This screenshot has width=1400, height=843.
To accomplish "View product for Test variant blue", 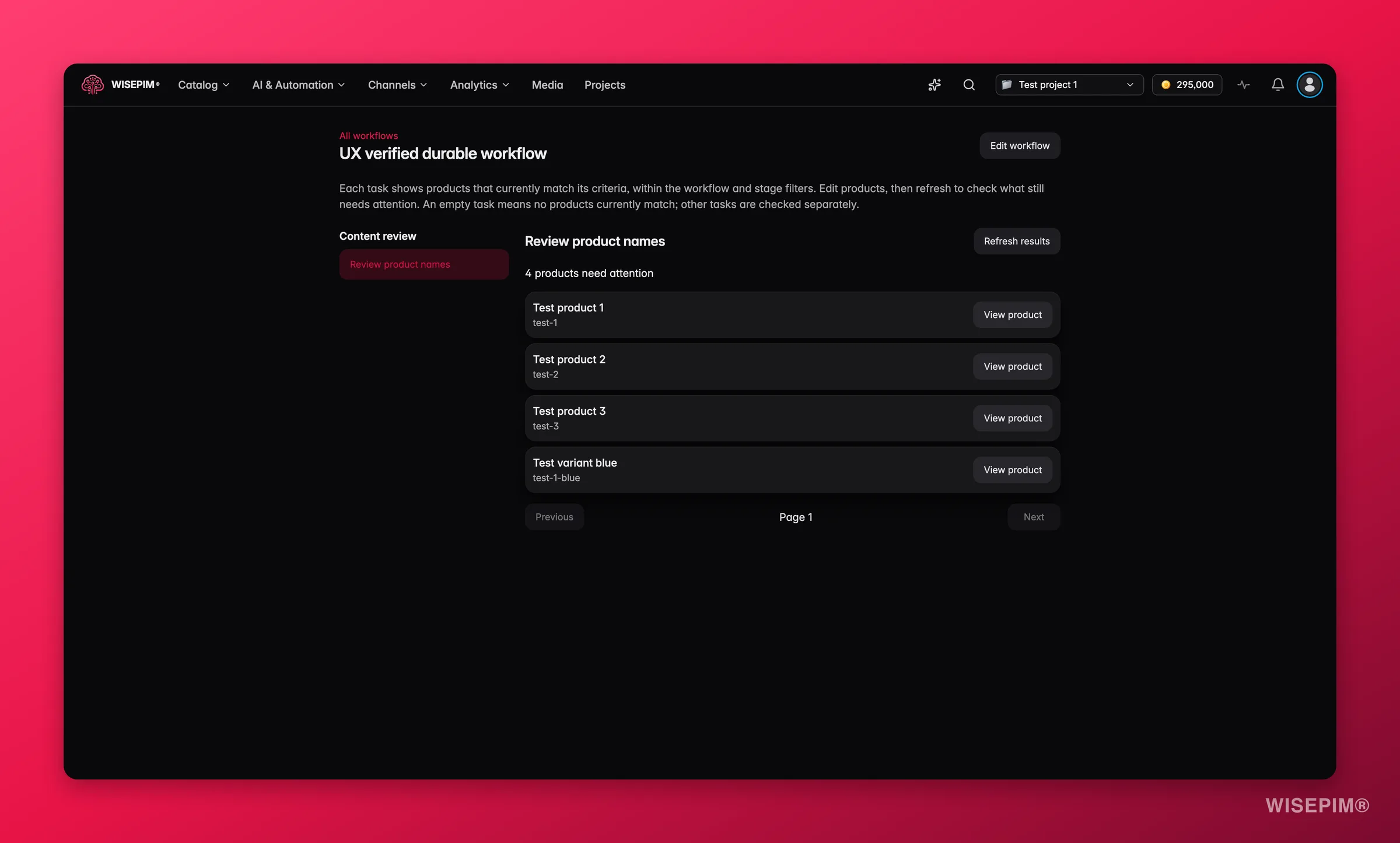I will point(1013,470).
